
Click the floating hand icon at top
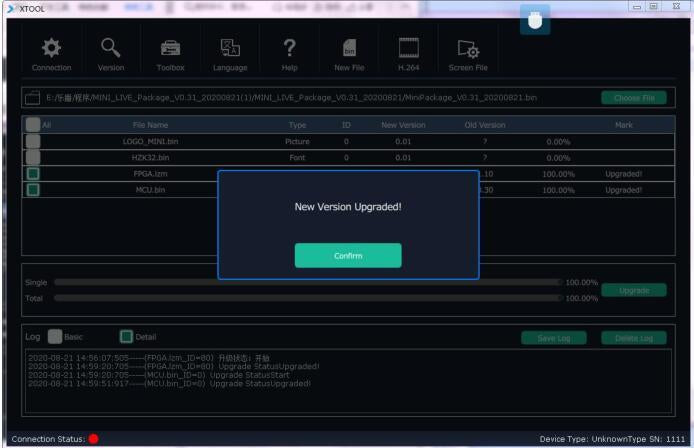point(535,20)
